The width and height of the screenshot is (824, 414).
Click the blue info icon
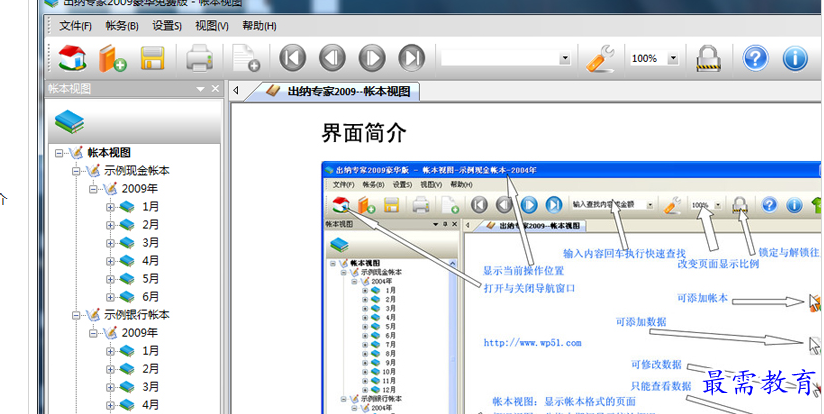795,58
